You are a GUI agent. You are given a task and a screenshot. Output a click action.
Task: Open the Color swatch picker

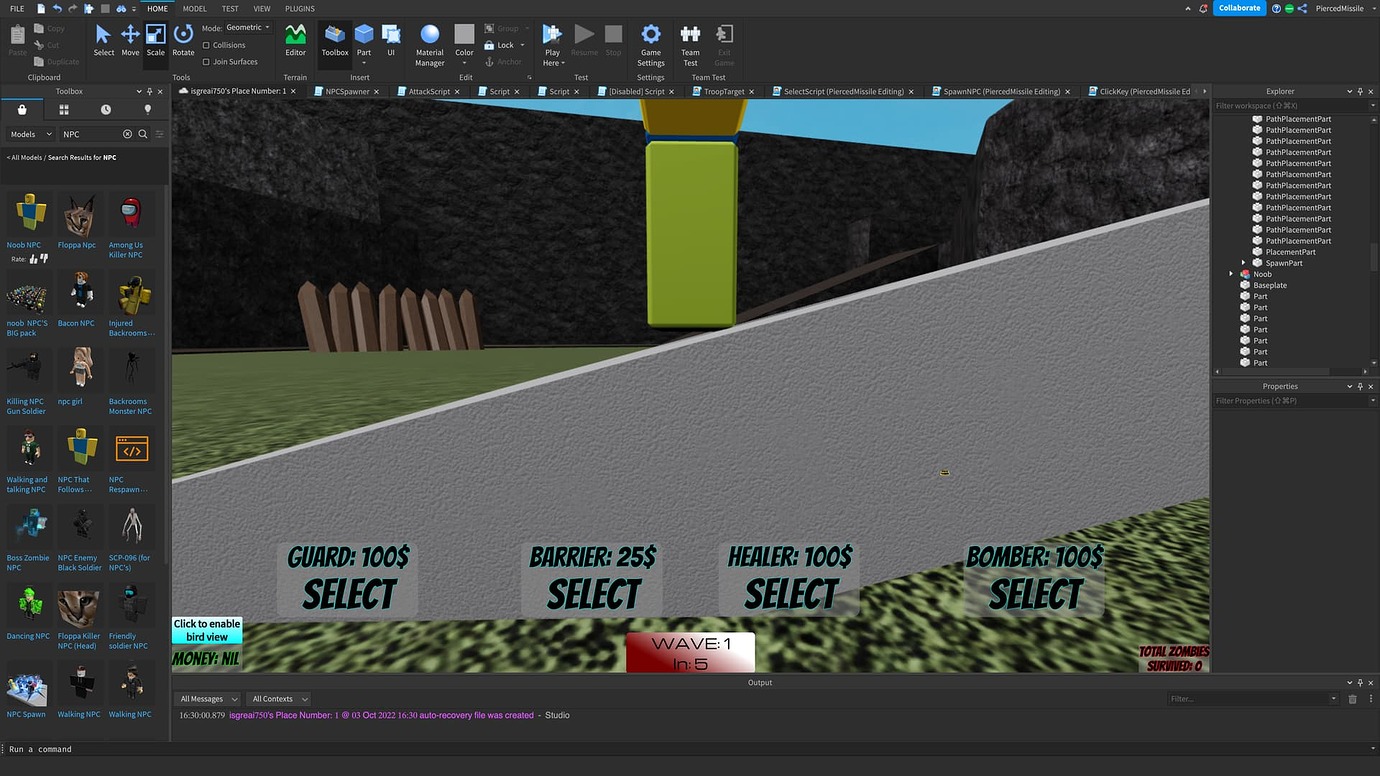point(464,40)
